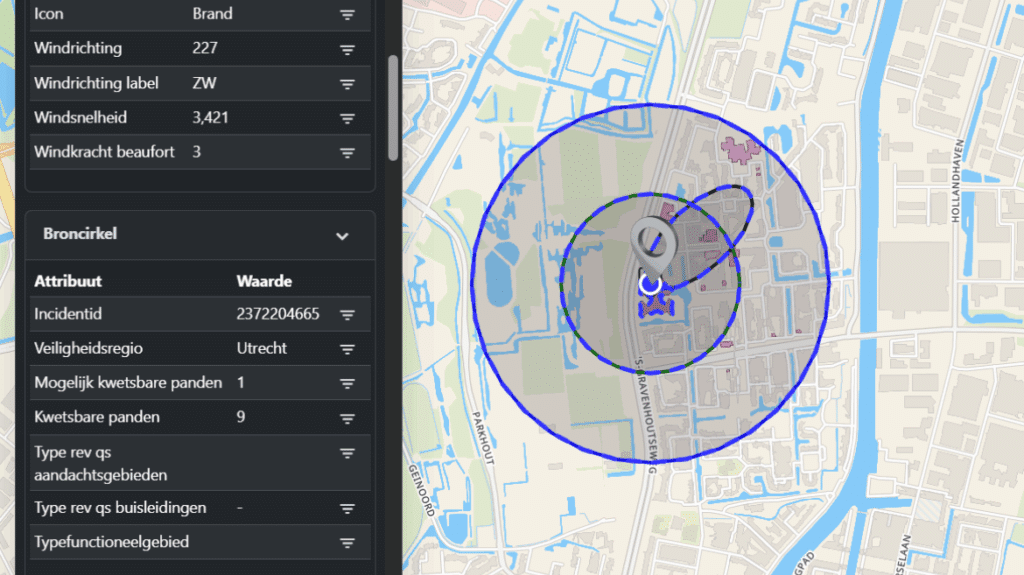Open filter icon for Mogelijk kwetsbare panden
This screenshot has width=1024, height=575.
(x=347, y=383)
